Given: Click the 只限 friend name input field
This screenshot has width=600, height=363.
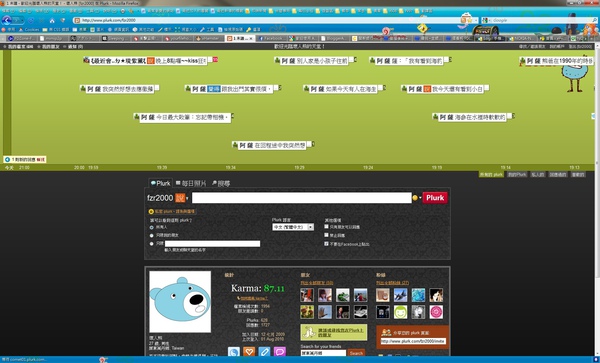Looking at the screenshot, I should tap(212, 244).
